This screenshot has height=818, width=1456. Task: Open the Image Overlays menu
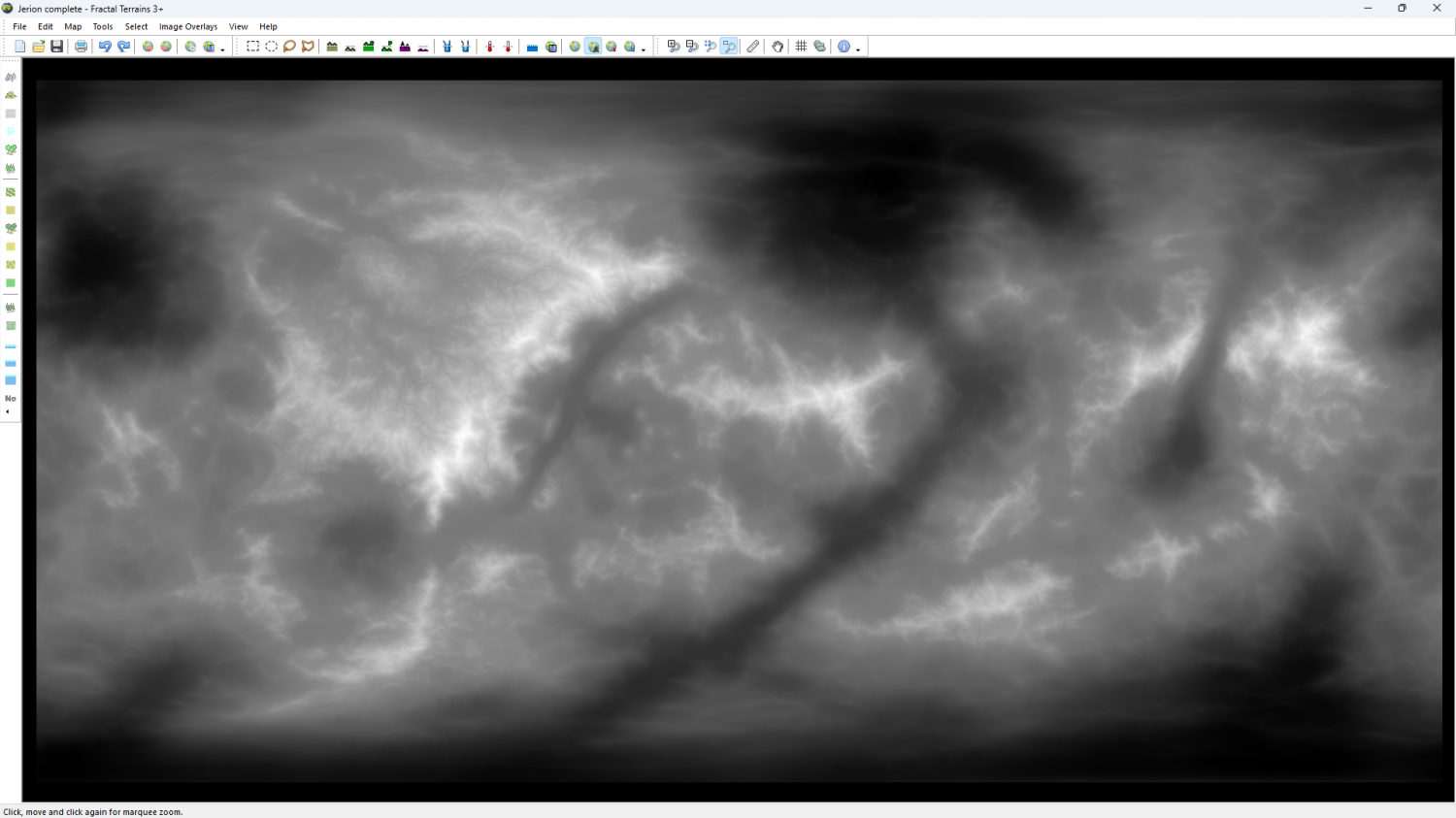[x=188, y=27]
